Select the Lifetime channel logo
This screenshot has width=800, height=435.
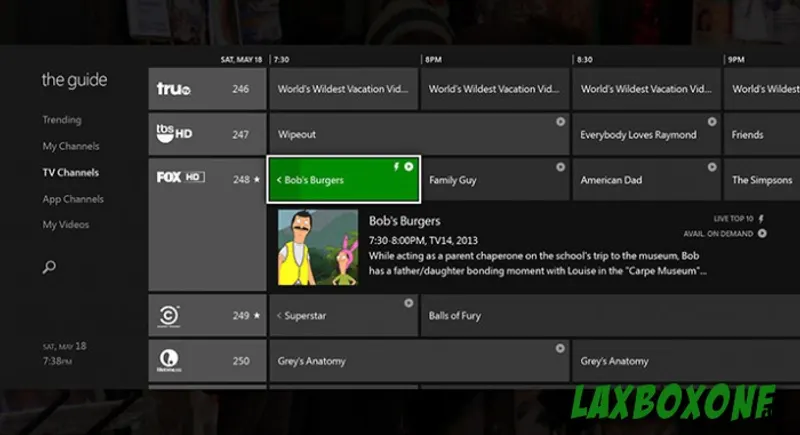point(169,361)
